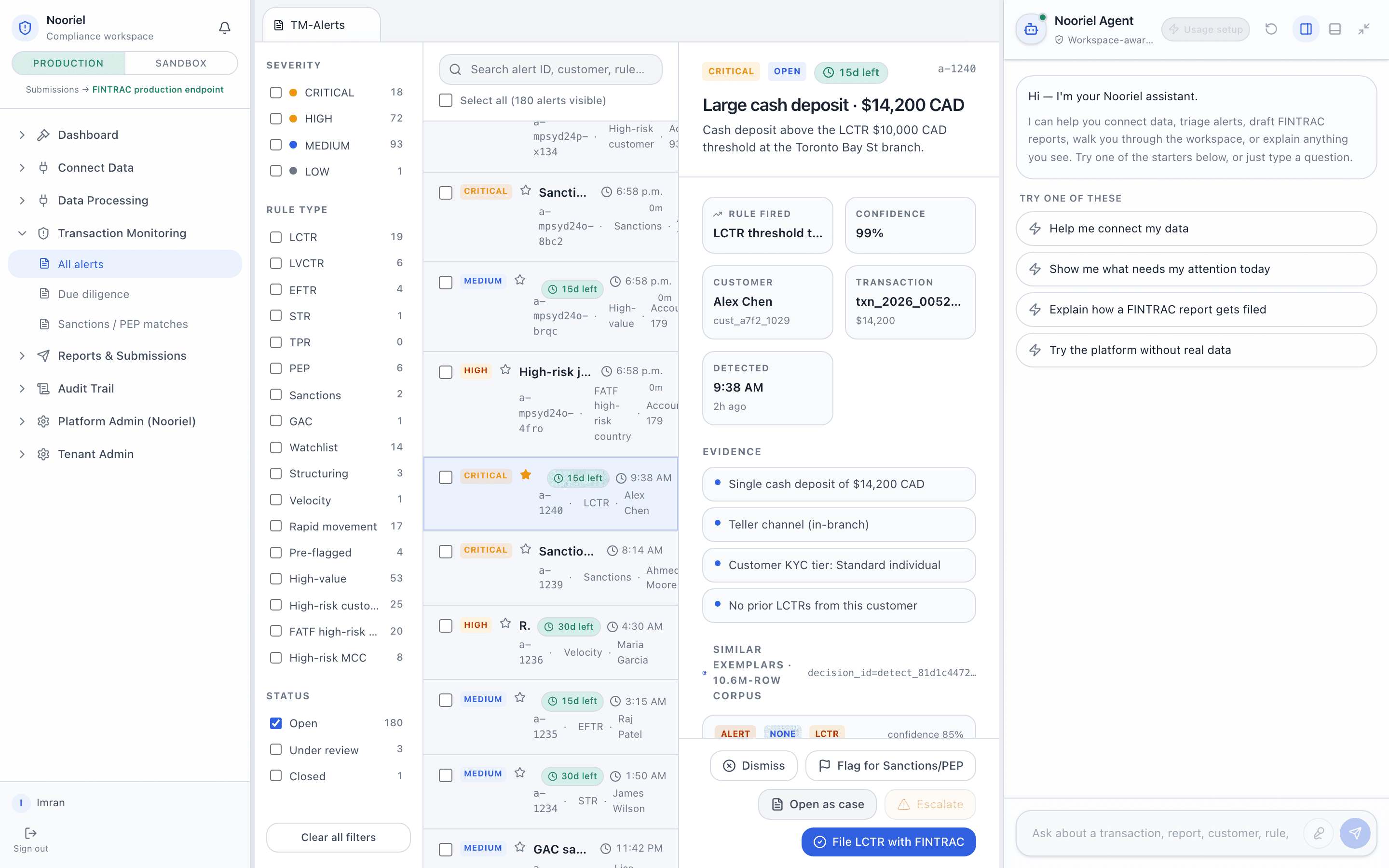Viewport: 1389px width, 868px height.
Task: Switch to the PRODUCTION environment
Action: [x=68, y=63]
